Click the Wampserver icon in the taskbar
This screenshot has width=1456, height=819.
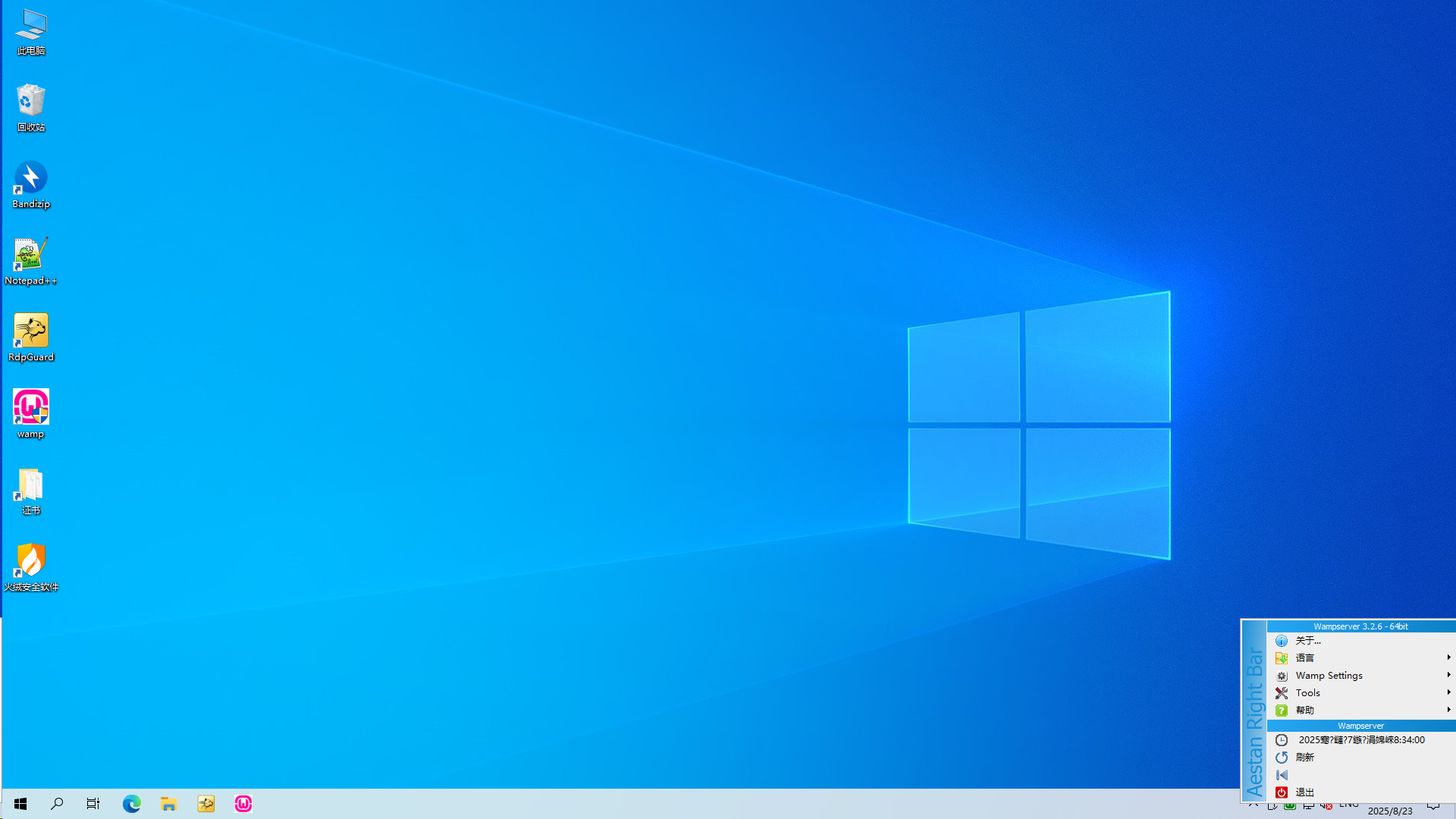pos(243,804)
